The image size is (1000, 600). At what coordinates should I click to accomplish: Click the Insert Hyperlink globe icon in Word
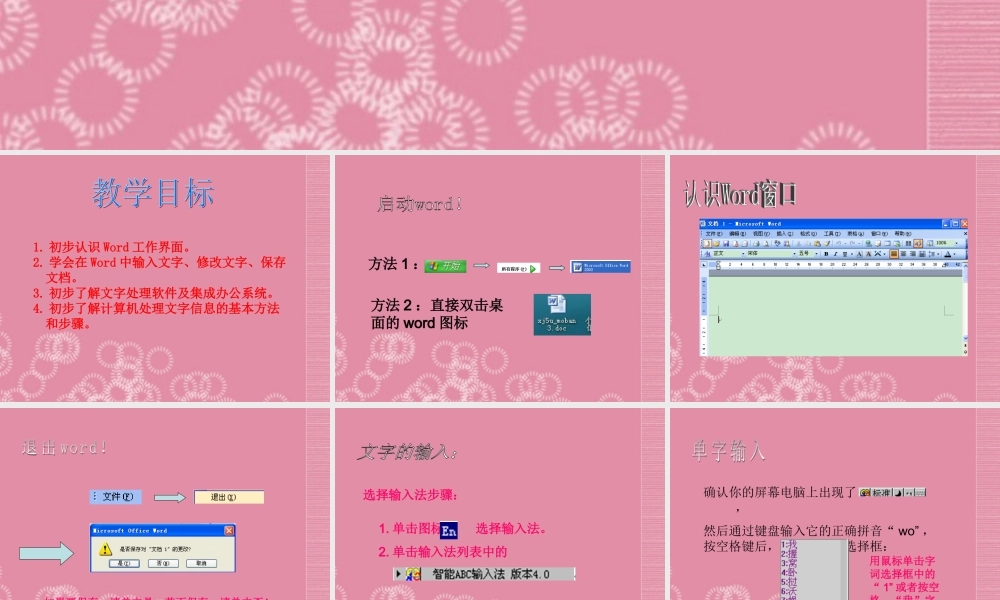(x=869, y=244)
